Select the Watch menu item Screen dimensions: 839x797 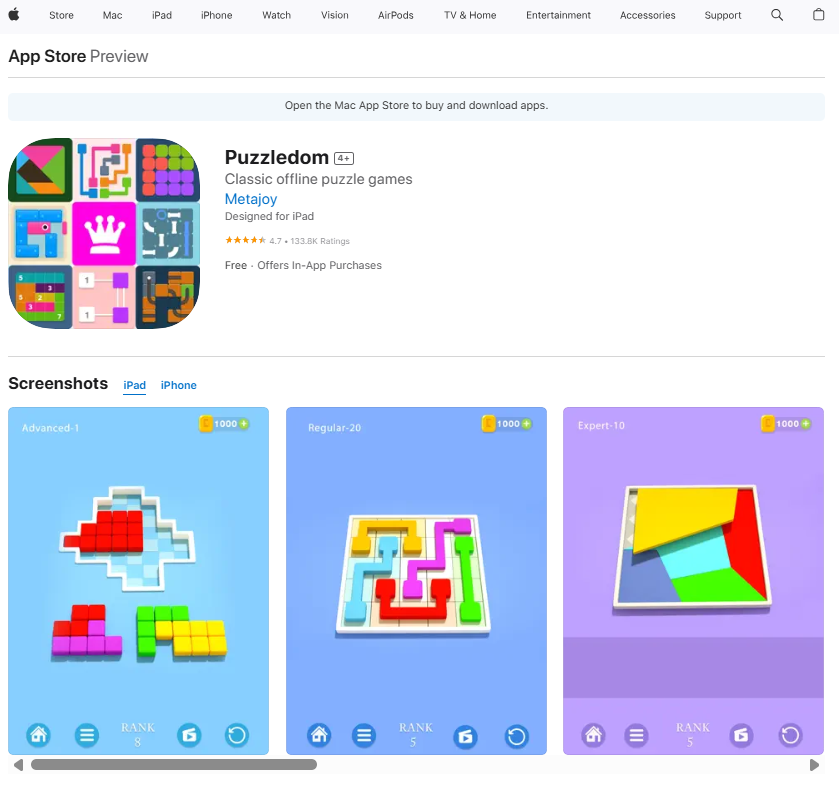pos(277,16)
